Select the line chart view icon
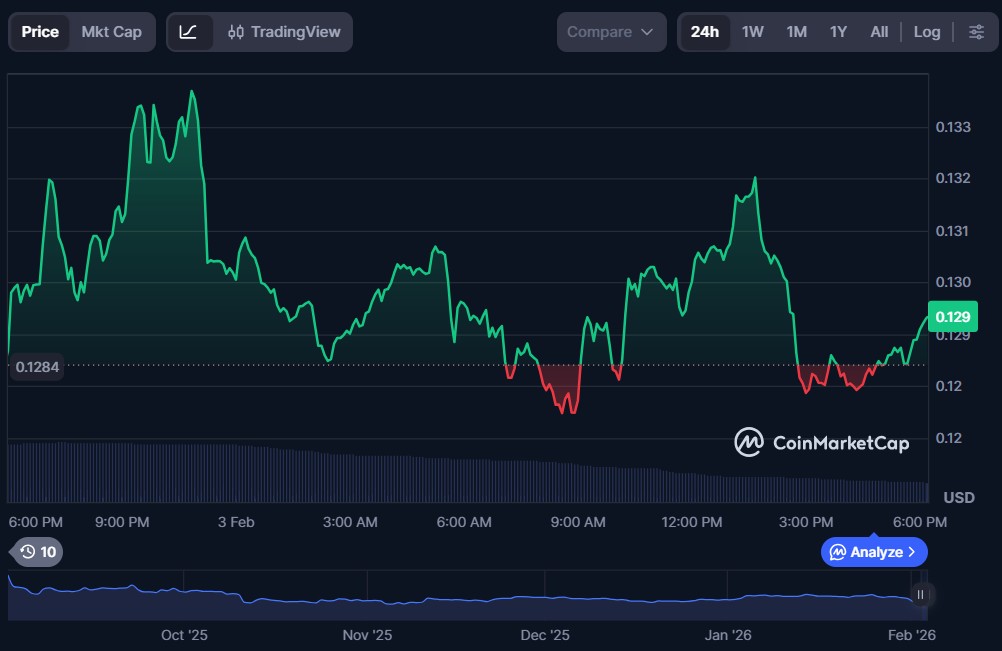This screenshot has width=1002, height=651. [x=189, y=32]
